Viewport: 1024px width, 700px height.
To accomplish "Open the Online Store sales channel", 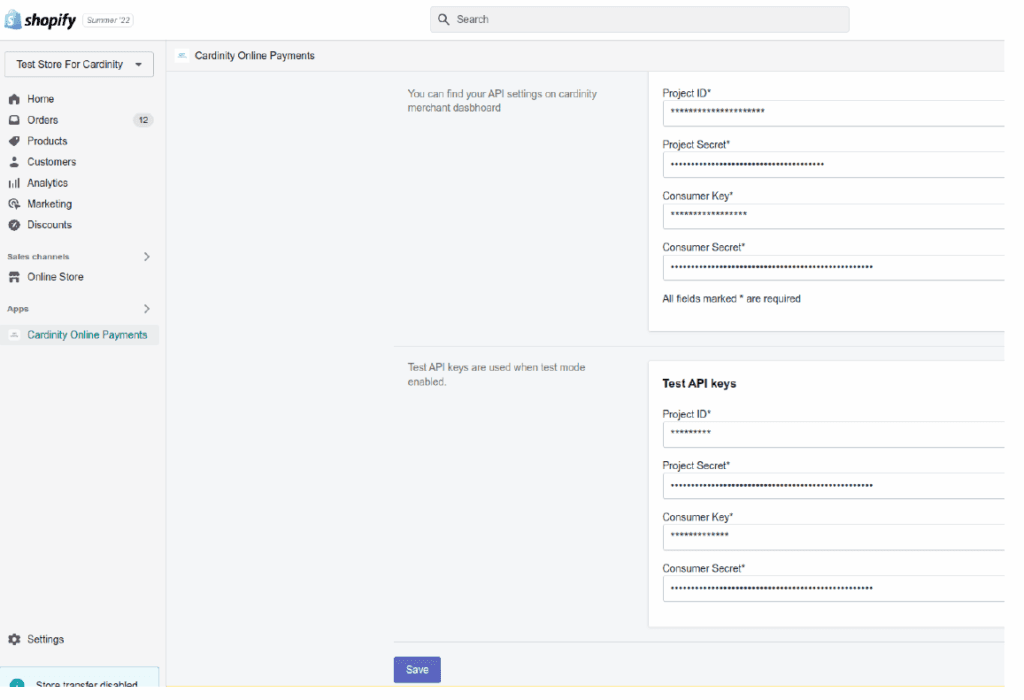I will (x=55, y=277).
